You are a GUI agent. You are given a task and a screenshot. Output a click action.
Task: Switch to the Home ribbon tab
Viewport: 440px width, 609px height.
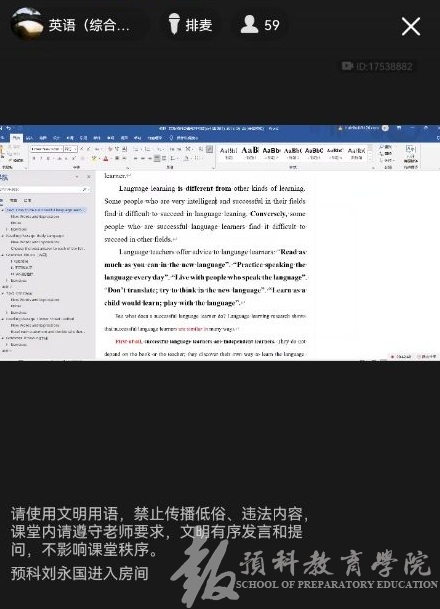pos(16,138)
